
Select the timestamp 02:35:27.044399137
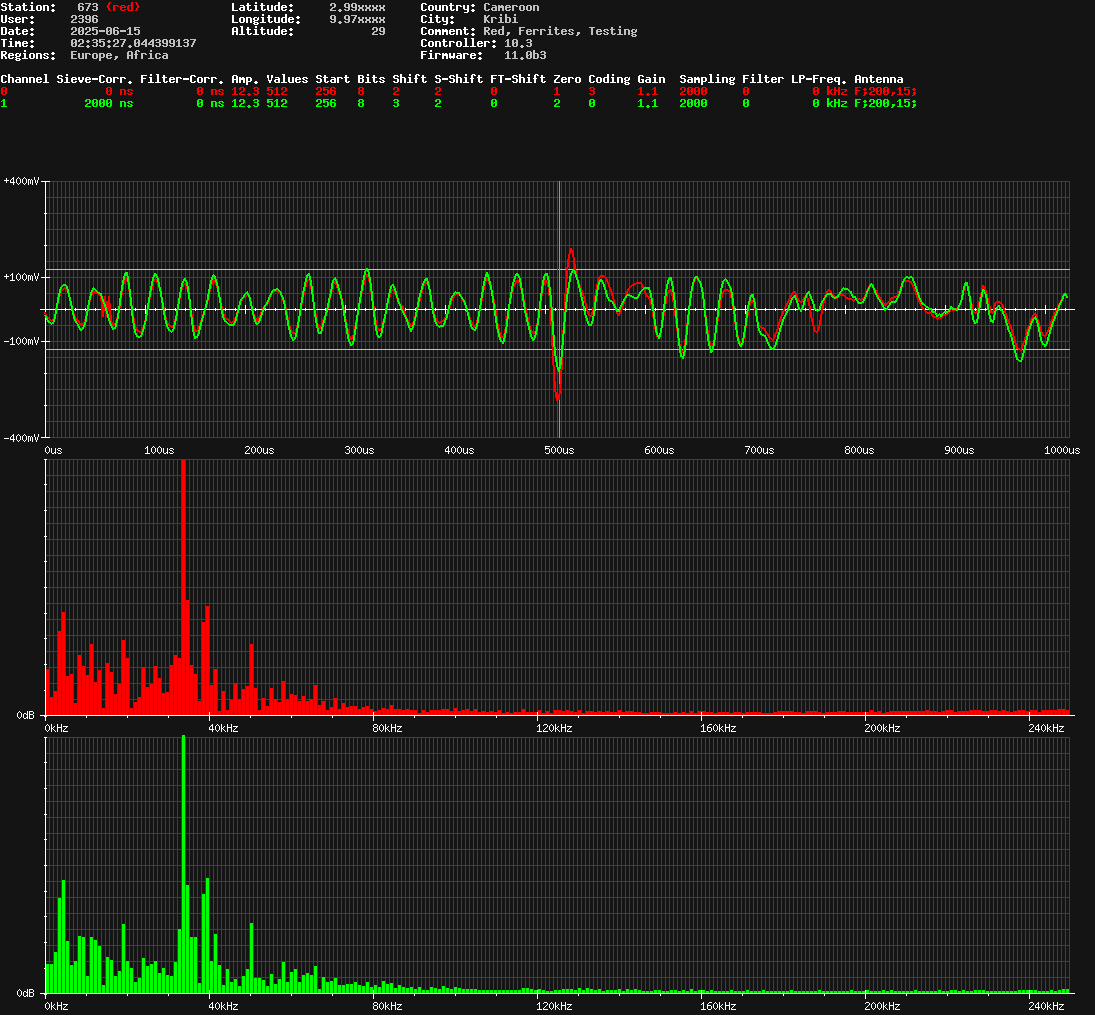click(133, 43)
